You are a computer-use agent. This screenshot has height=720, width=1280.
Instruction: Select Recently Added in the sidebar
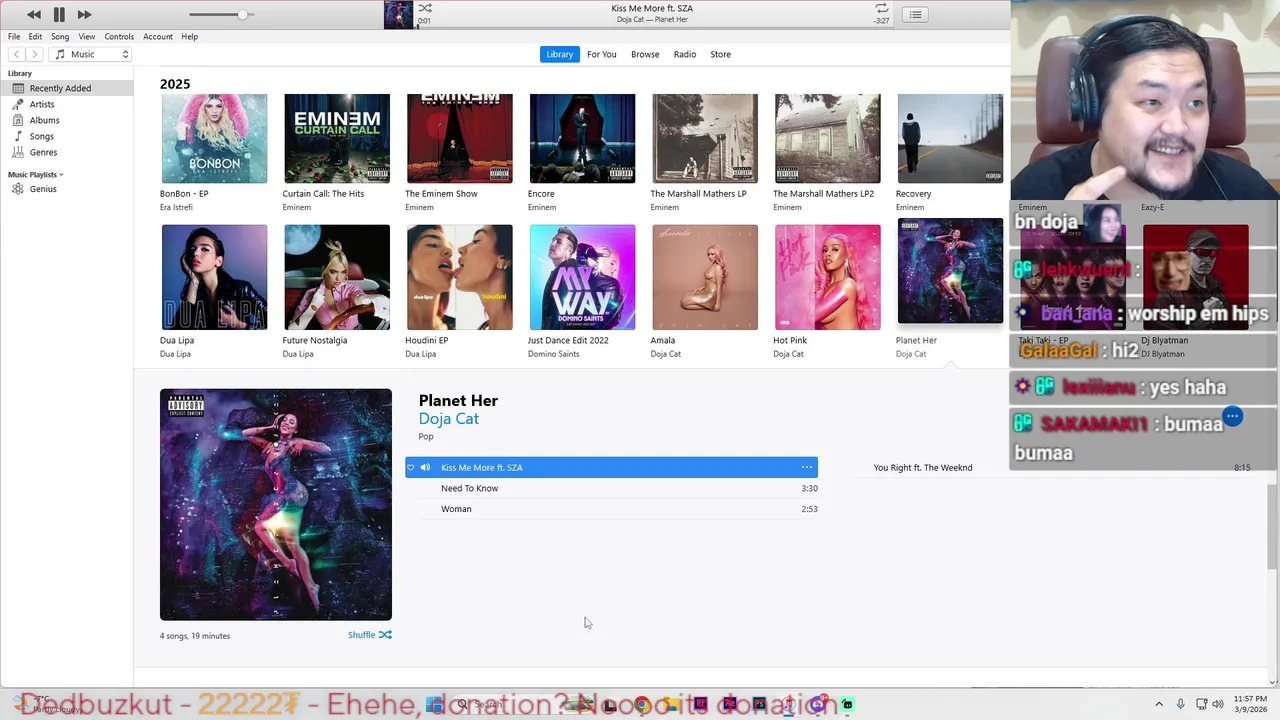[x=66, y=88]
